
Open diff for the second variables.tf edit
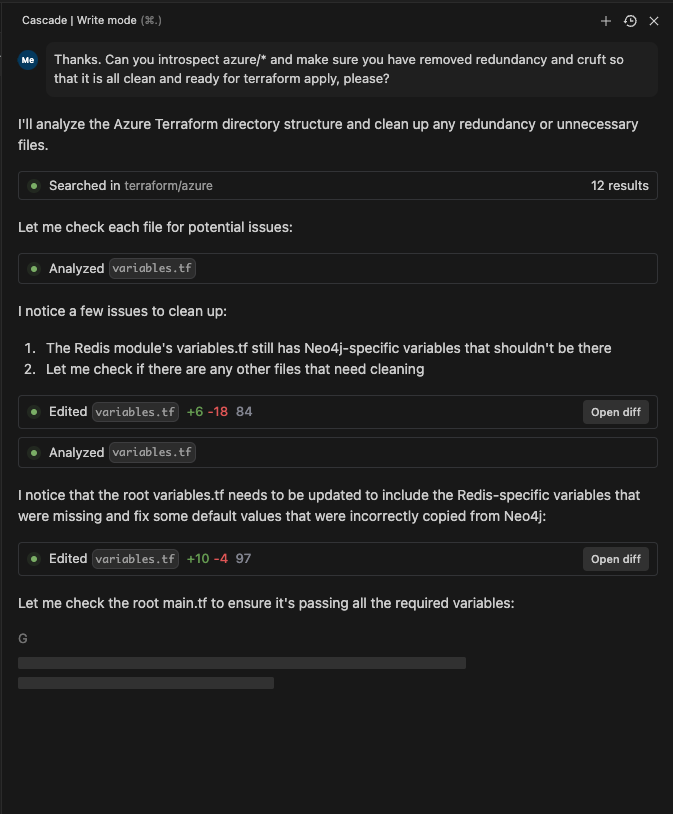tap(615, 558)
